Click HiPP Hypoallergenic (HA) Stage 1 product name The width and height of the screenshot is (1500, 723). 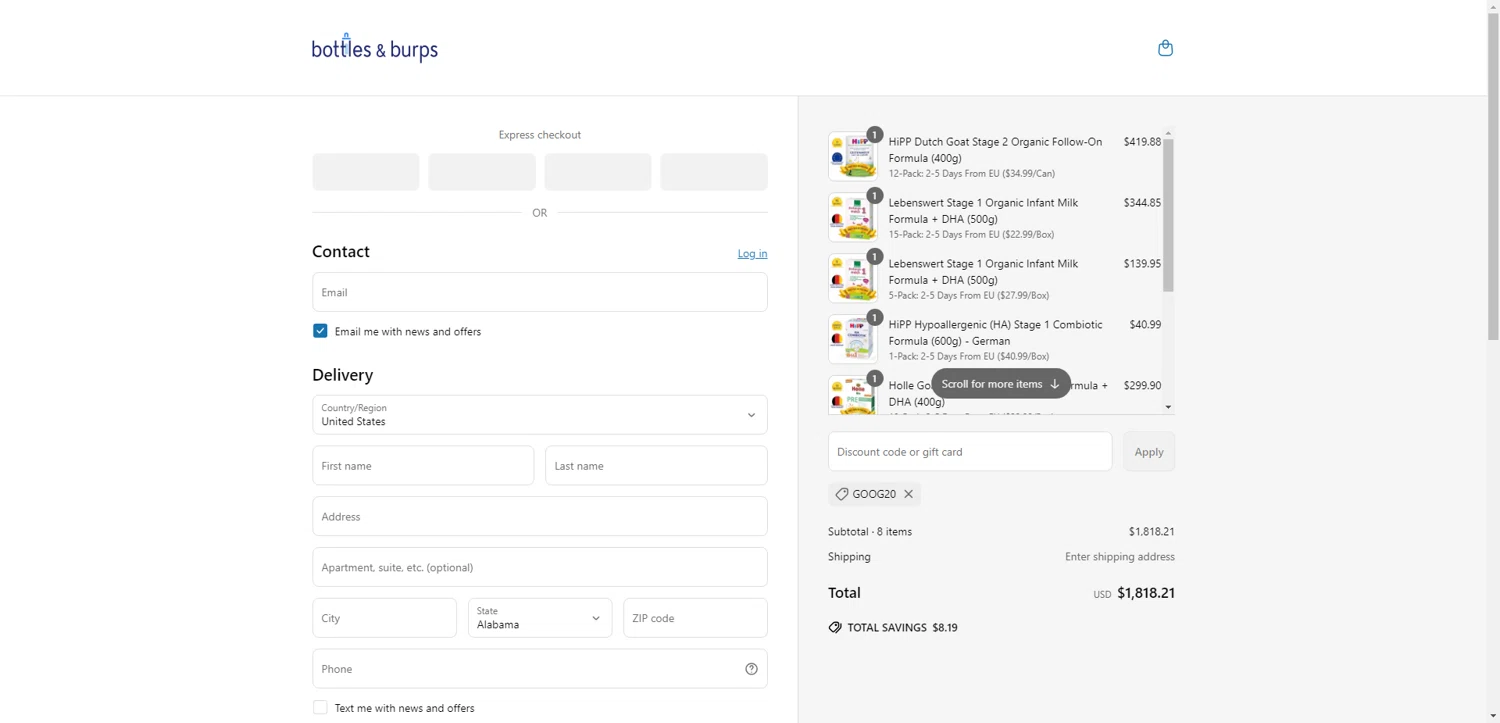996,333
